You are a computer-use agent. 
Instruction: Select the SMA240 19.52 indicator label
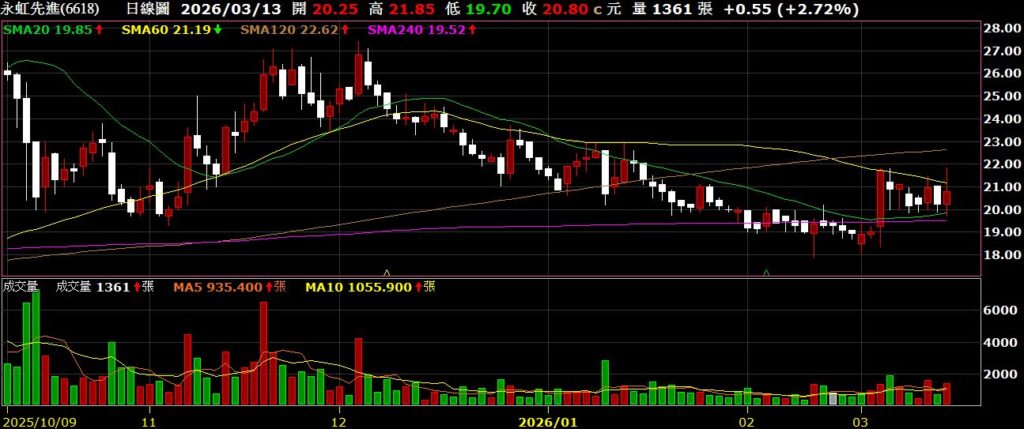coord(415,30)
